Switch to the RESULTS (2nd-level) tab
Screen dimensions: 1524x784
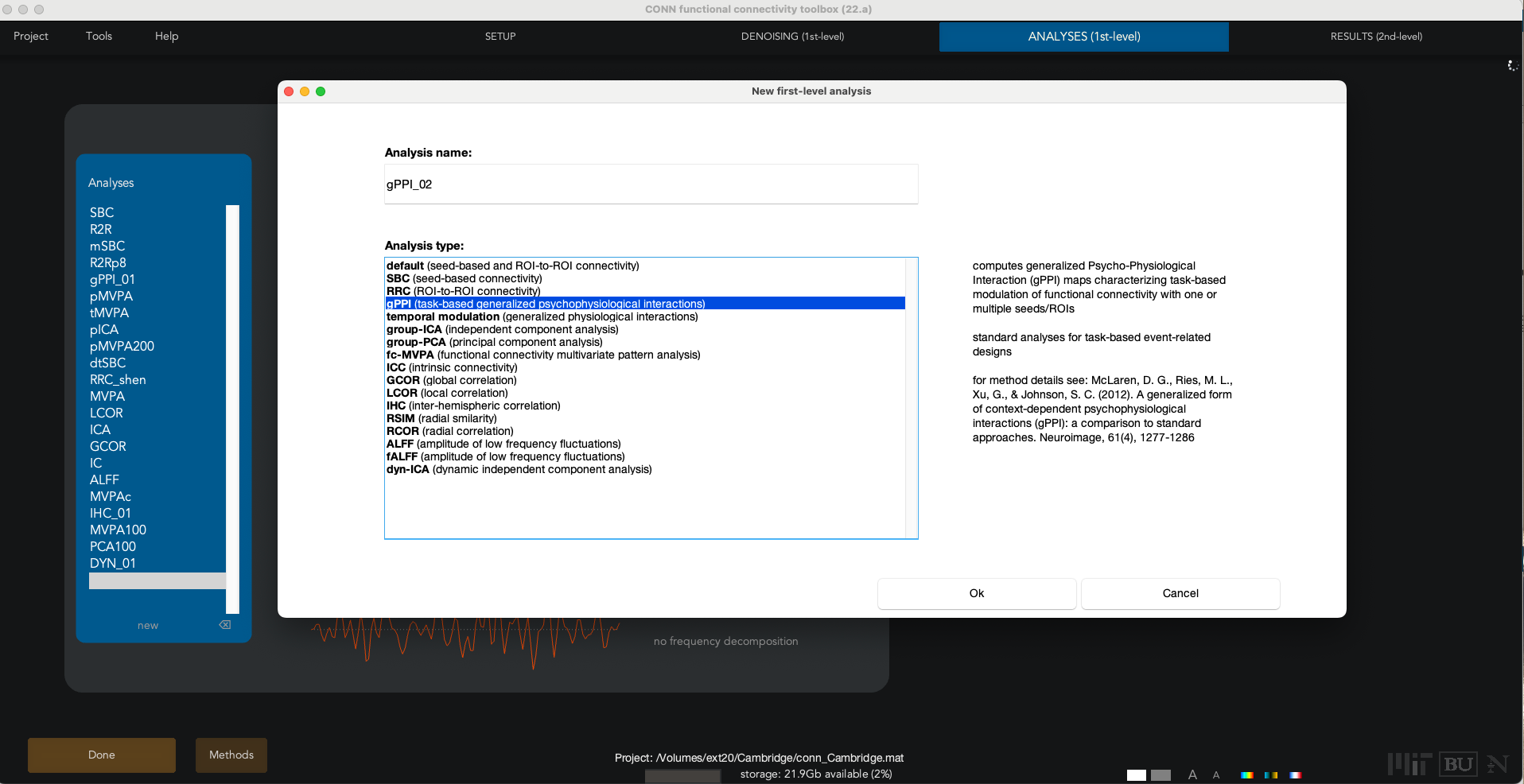coord(1376,37)
